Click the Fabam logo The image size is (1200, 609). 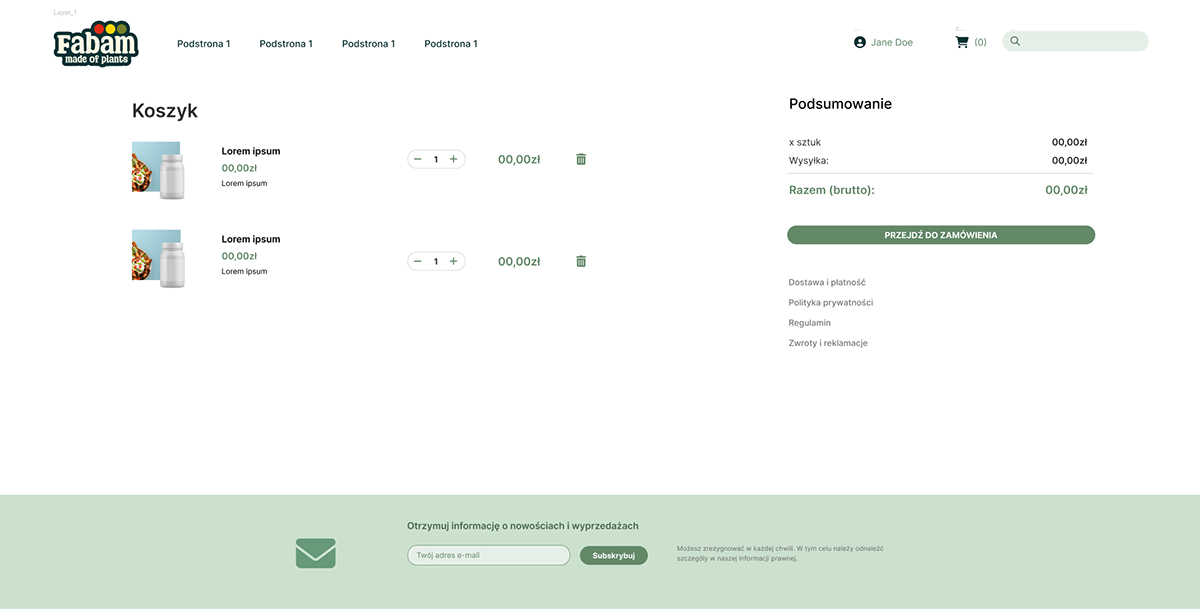coord(95,43)
